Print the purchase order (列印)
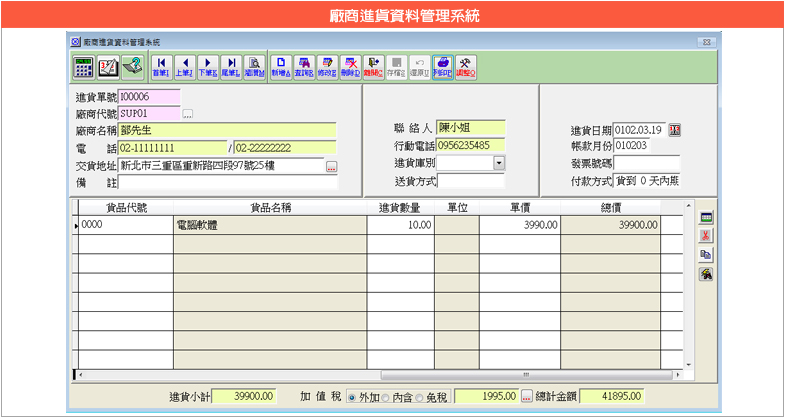The image size is (786, 420). 442,67
